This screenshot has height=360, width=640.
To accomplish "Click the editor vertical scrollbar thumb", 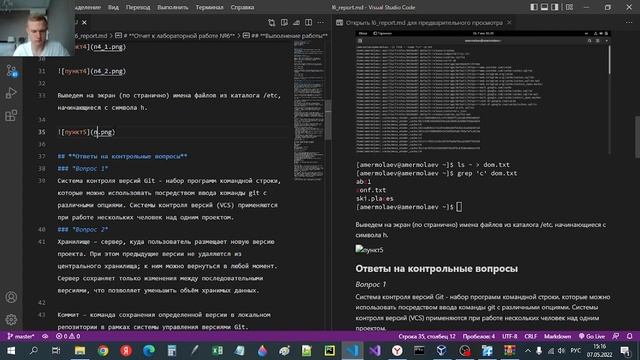I will [328, 119].
